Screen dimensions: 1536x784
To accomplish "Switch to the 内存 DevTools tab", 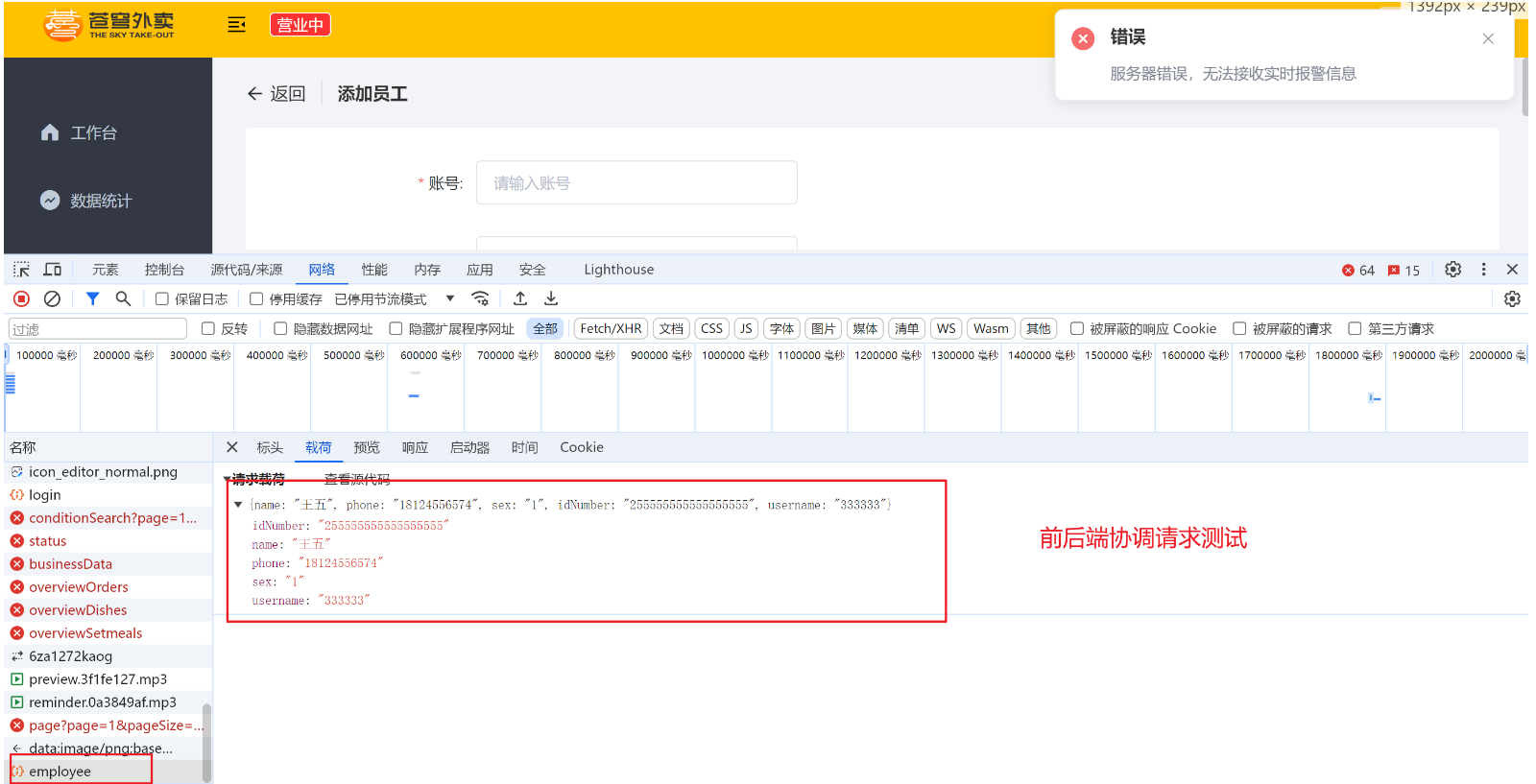I will click(x=427, y=270).
